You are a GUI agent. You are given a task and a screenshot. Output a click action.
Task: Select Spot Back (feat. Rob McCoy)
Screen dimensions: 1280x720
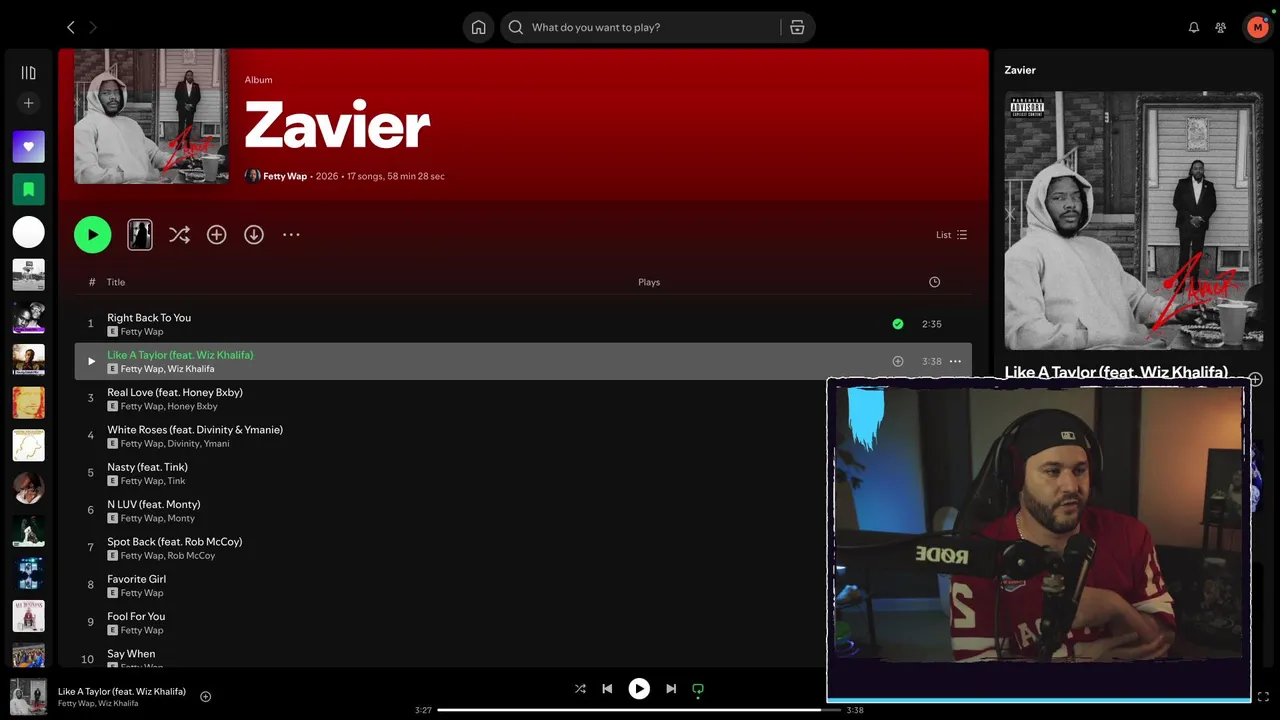[x=174, y=542]
